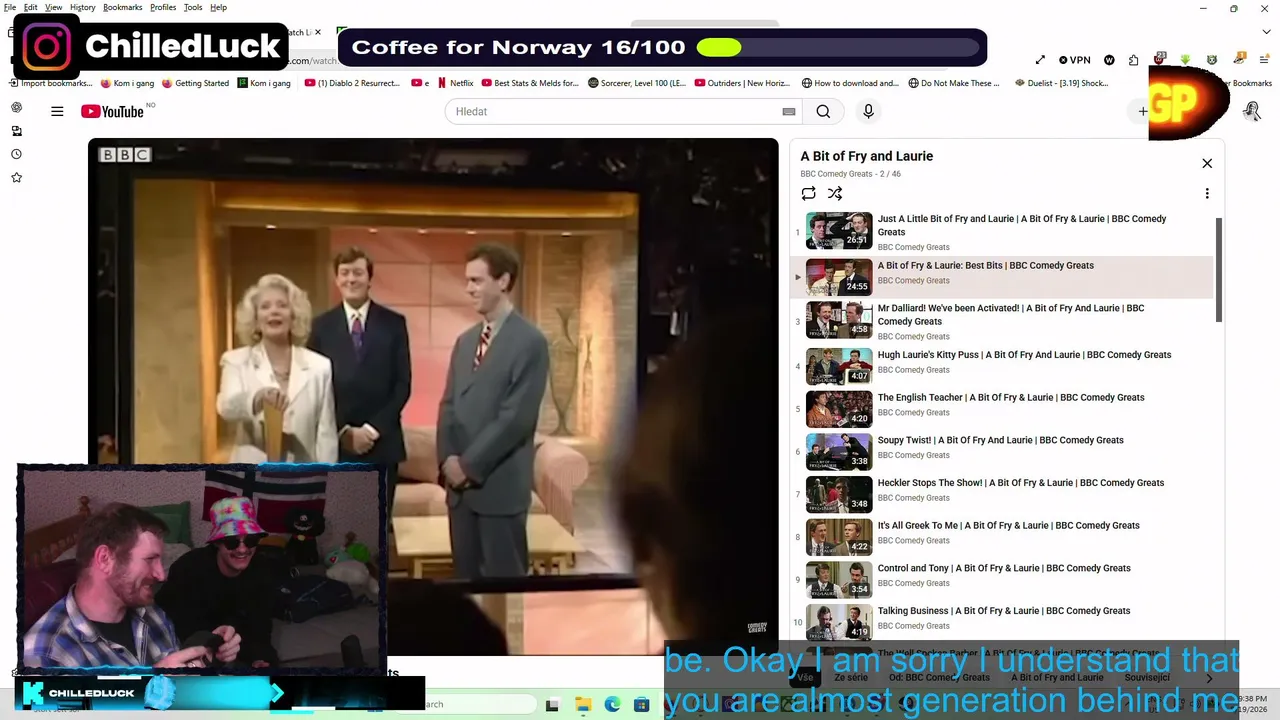Image resolution: width=1280 pixels, height=720 pixels.
Task: Click the Import bookmarks toolbar item
Action: click(x=49, y=83)
